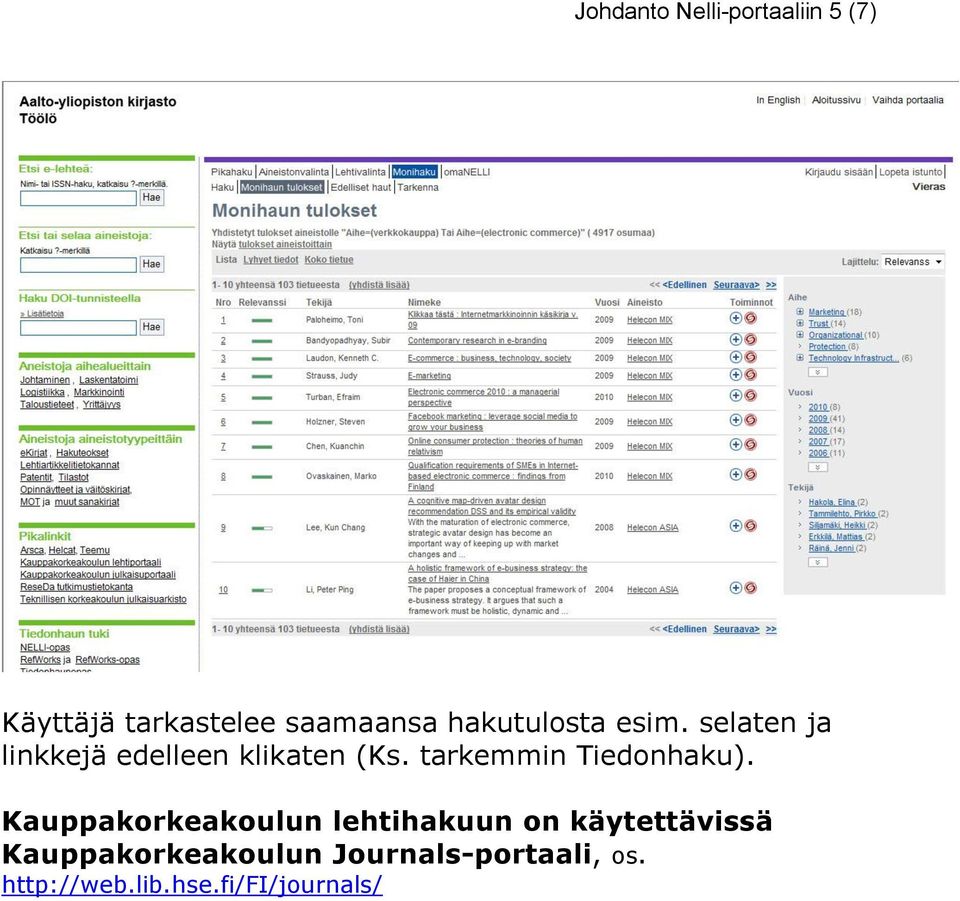Open Kirjaudu sisään login link
Screen dimensions: 960x901
click(x=839, y=172)
